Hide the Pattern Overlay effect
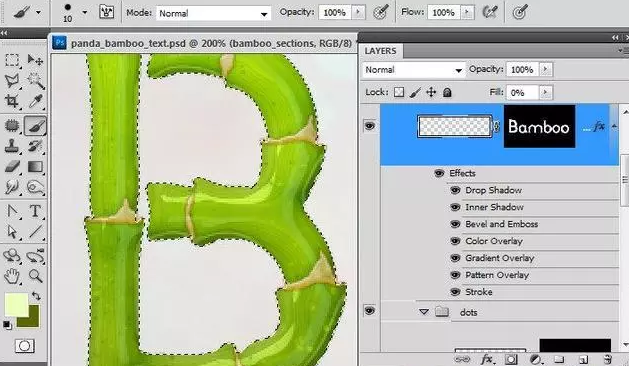The image size is (629, 366). point(455,275)
